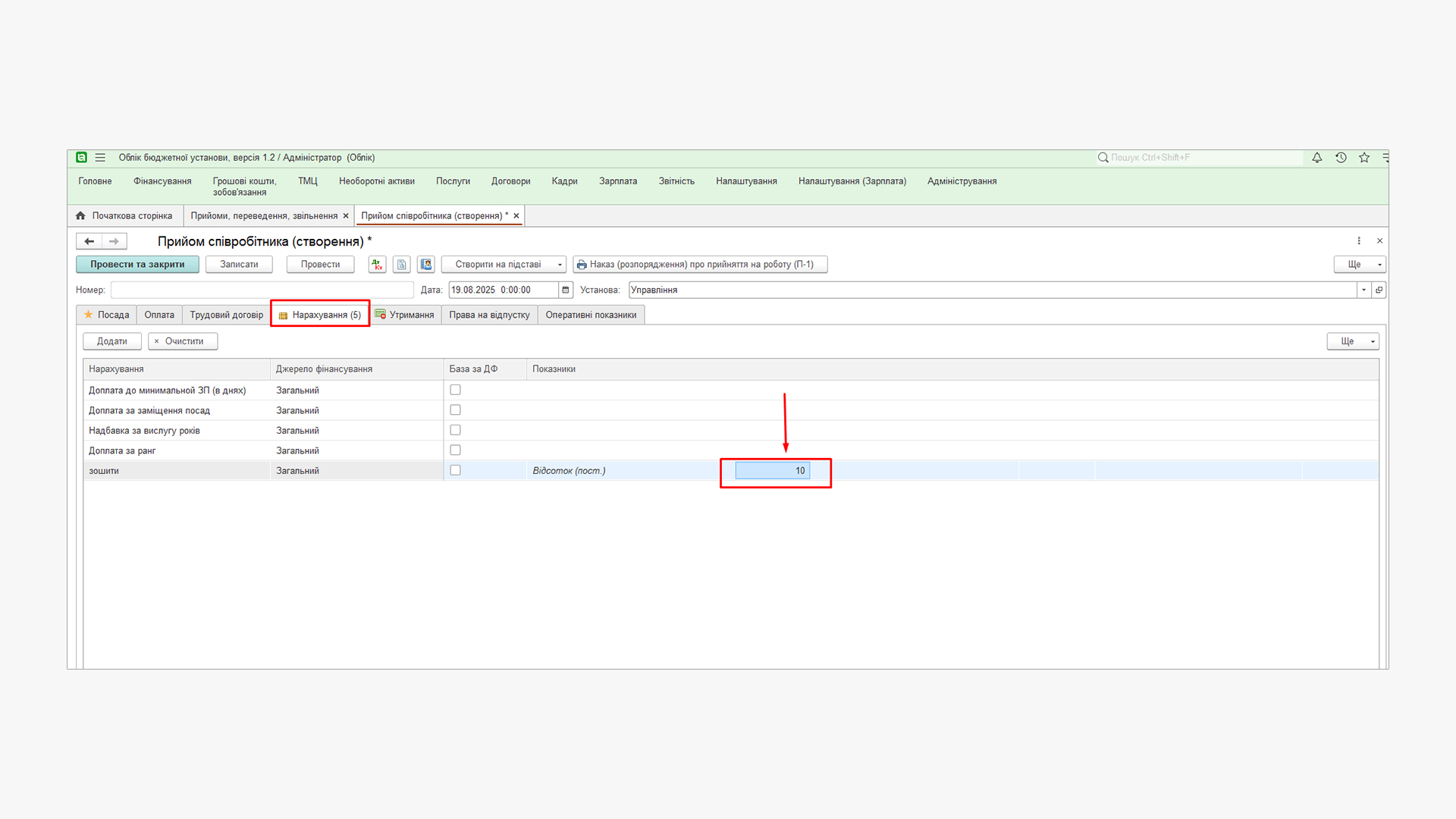Open favorites star icon
The height and width of the screenshot is (819, 1456).
1364,158
